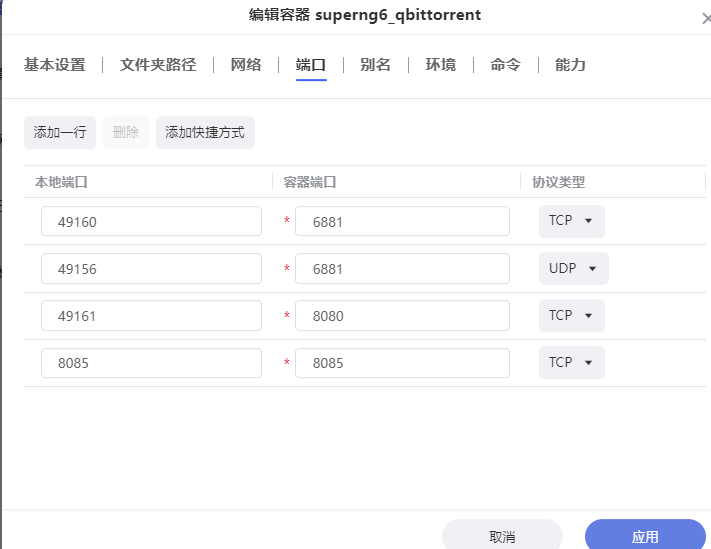
Task: Switch to the 基本设置 tab
Action: click(55, 65)
